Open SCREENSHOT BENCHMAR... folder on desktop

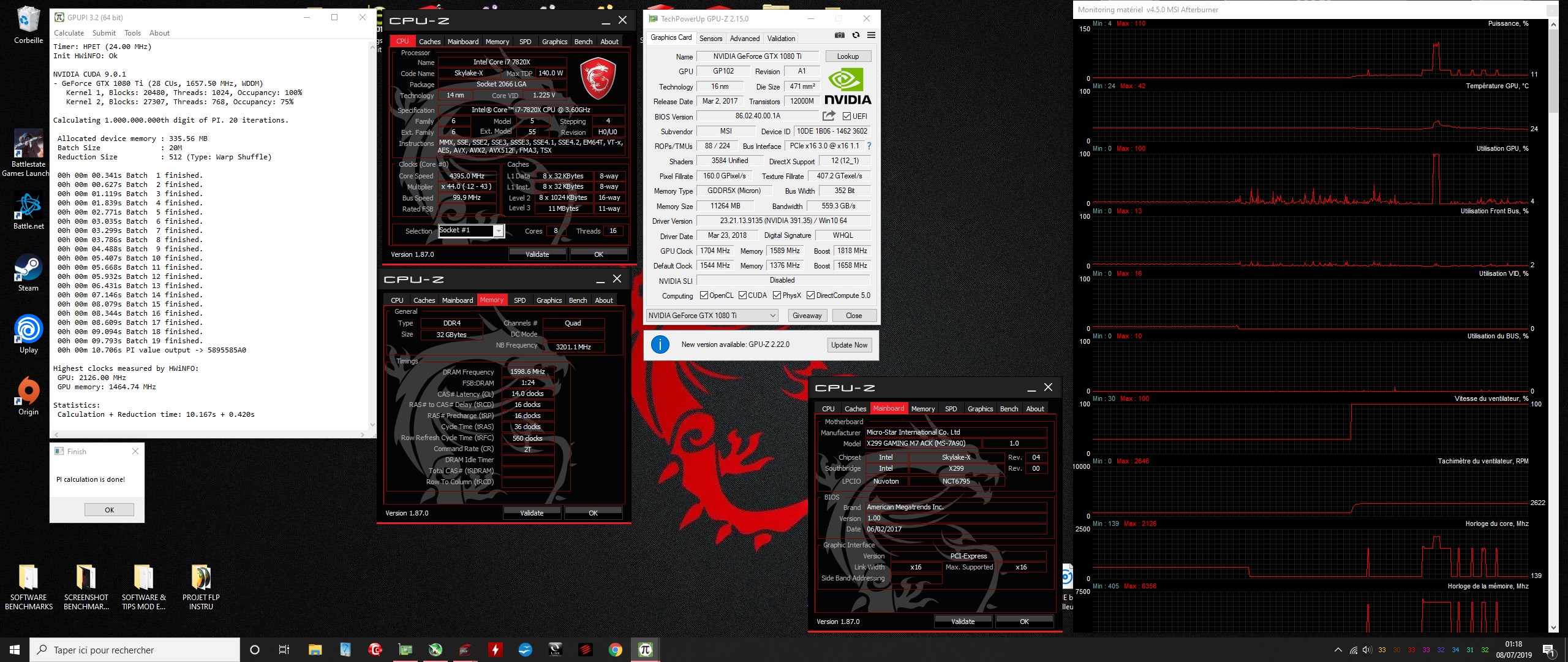86,587
